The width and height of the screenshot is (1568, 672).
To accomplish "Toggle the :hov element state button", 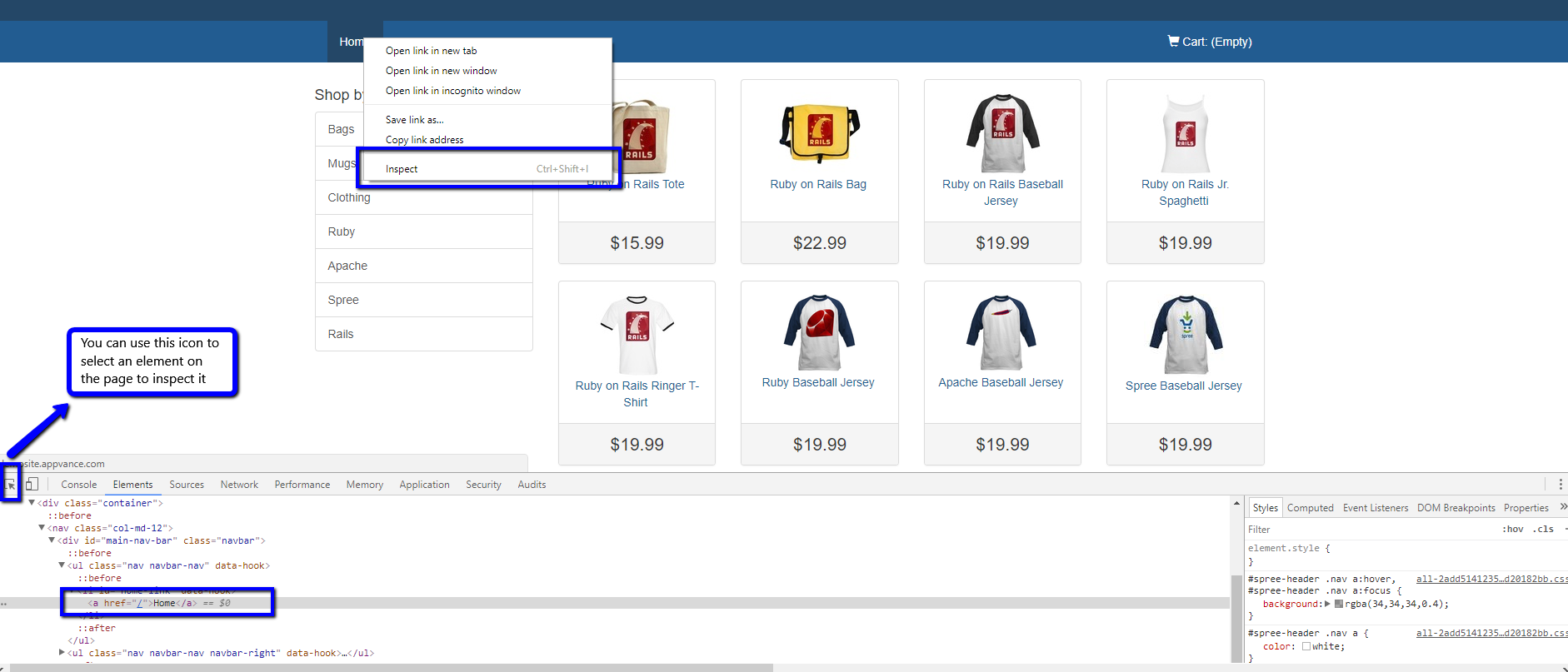I will [1512, 529].
